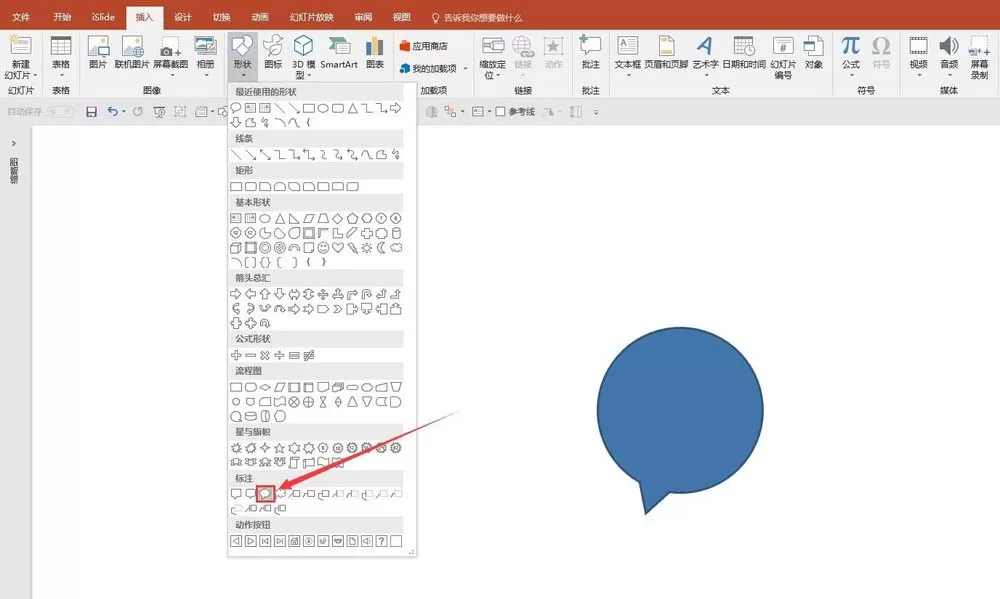Expand the collapsed thumbnail pane chevron
Viewport: 1000px width, 599px height.
pos(14,144)
